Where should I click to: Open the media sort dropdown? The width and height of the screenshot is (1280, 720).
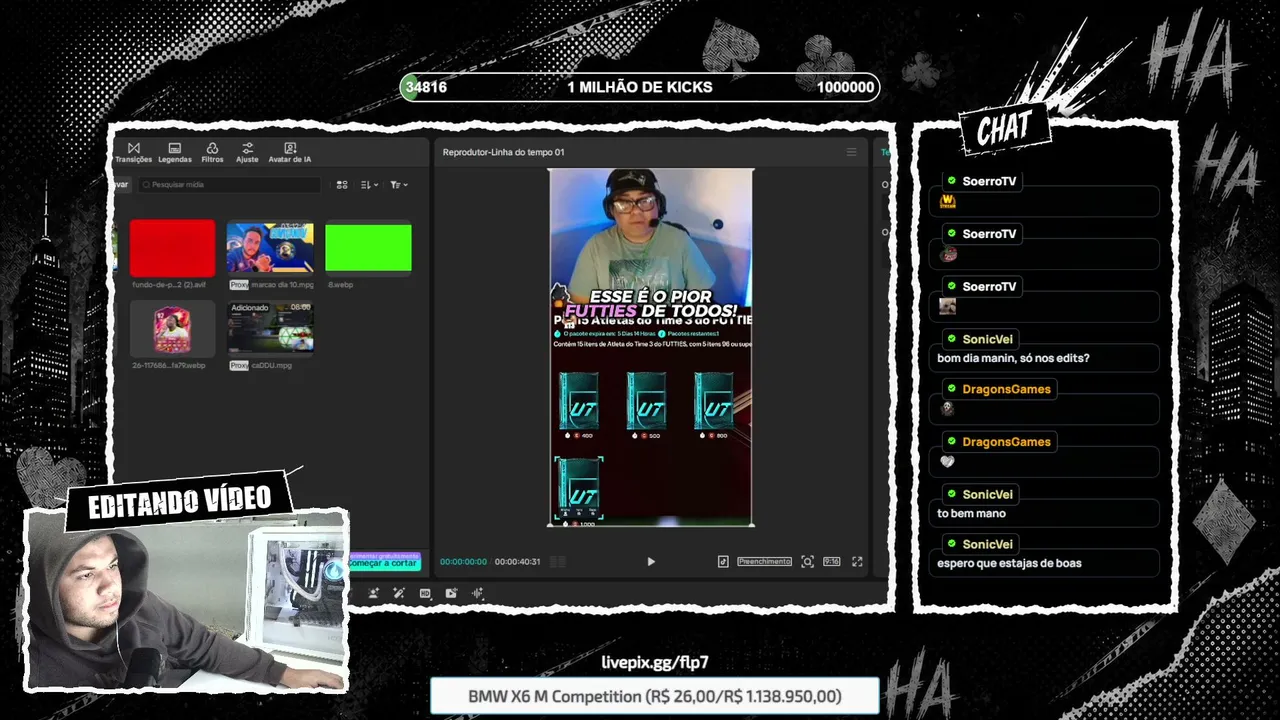pyautogui.click(x=369, y=185)
